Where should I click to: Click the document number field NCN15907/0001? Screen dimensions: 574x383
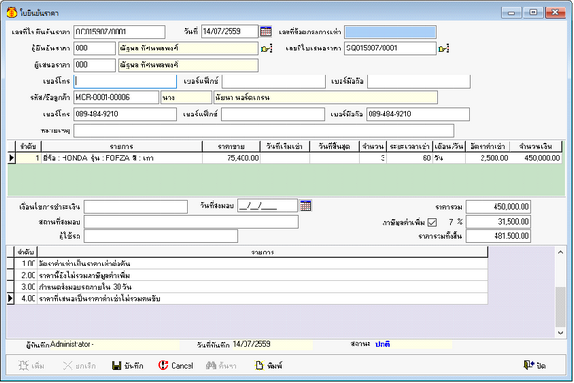(x=119, y=32)
